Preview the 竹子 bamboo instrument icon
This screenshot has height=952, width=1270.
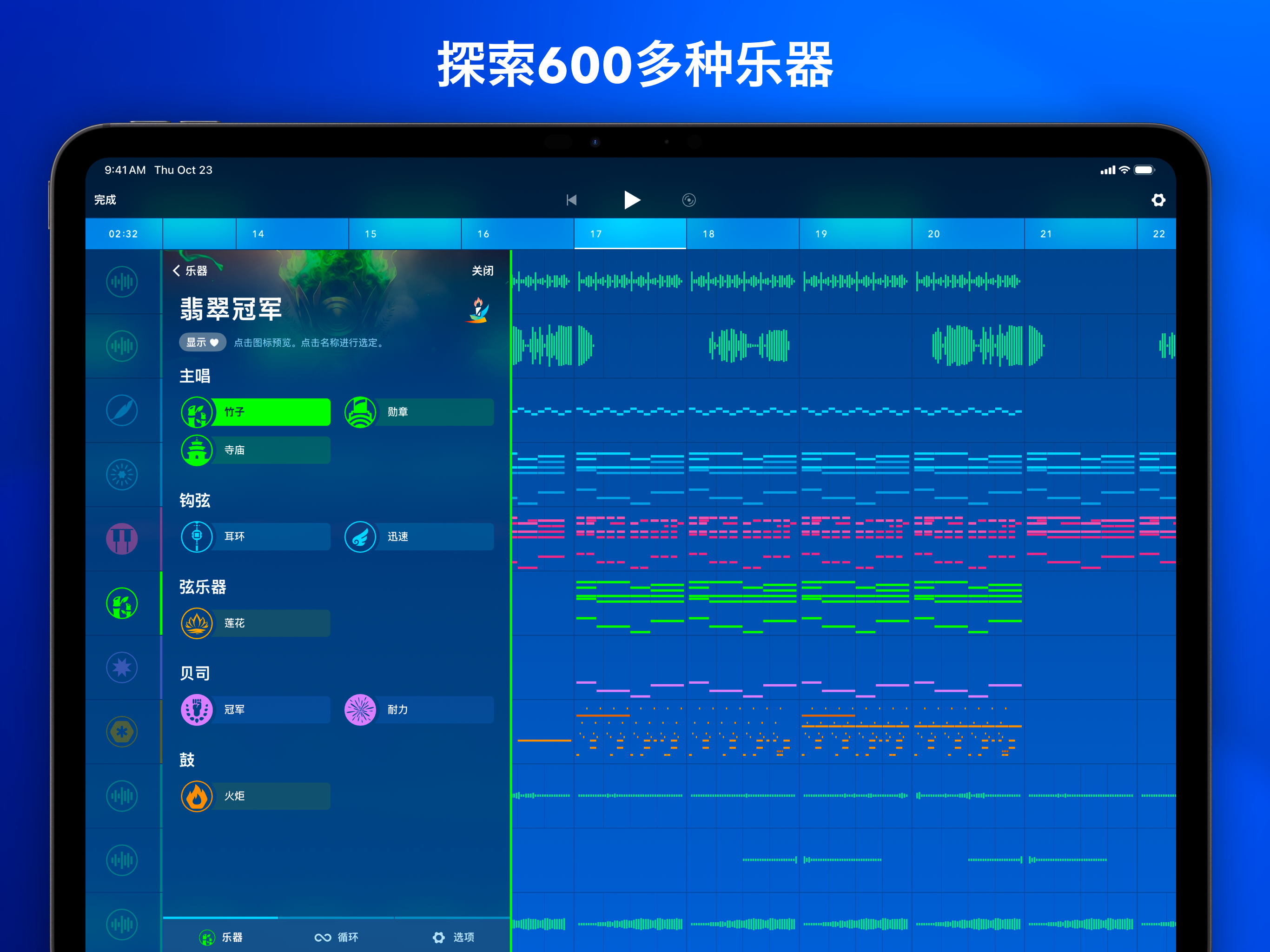196,412
